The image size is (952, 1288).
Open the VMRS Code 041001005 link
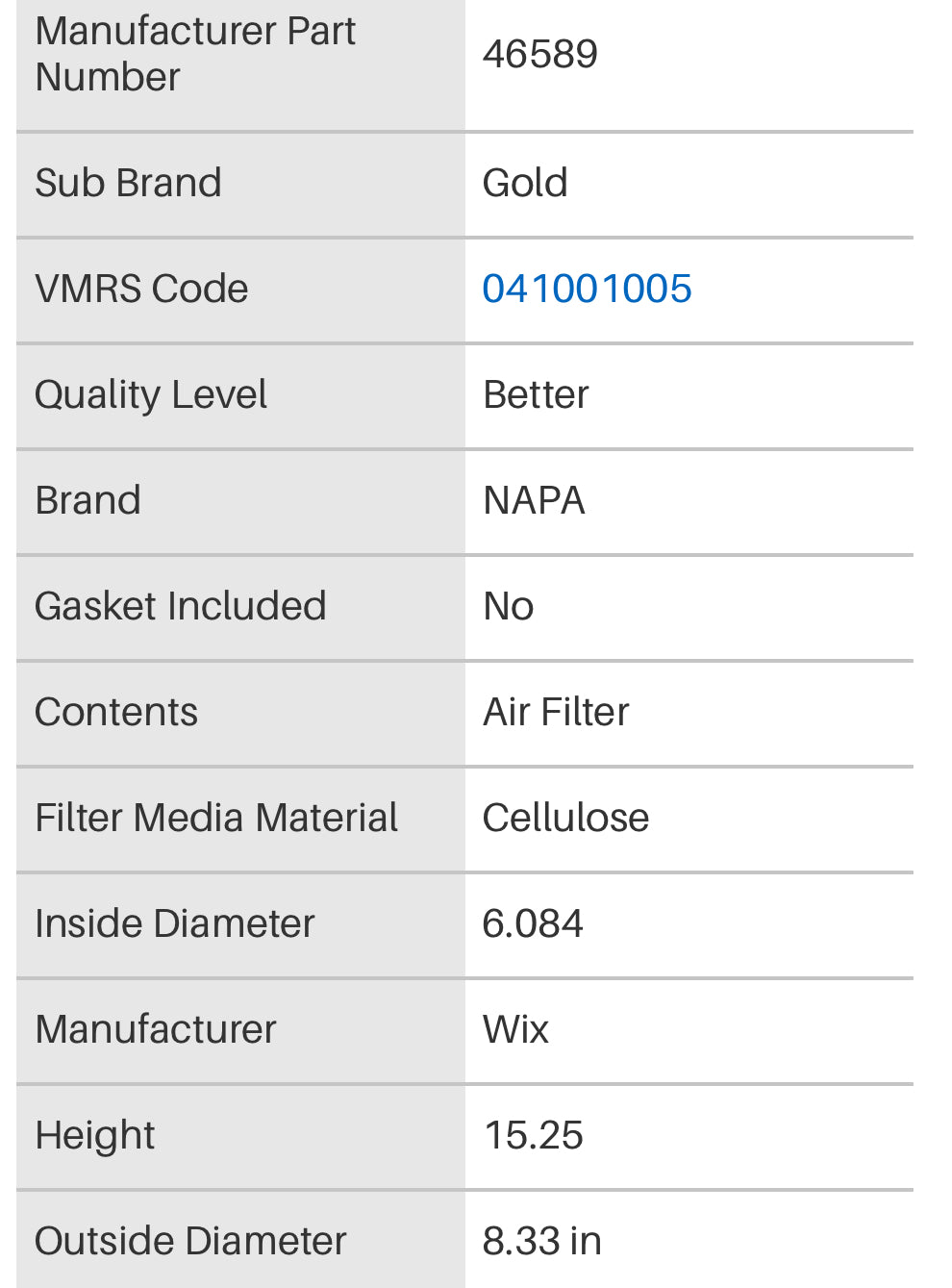[x=587, y=289]
